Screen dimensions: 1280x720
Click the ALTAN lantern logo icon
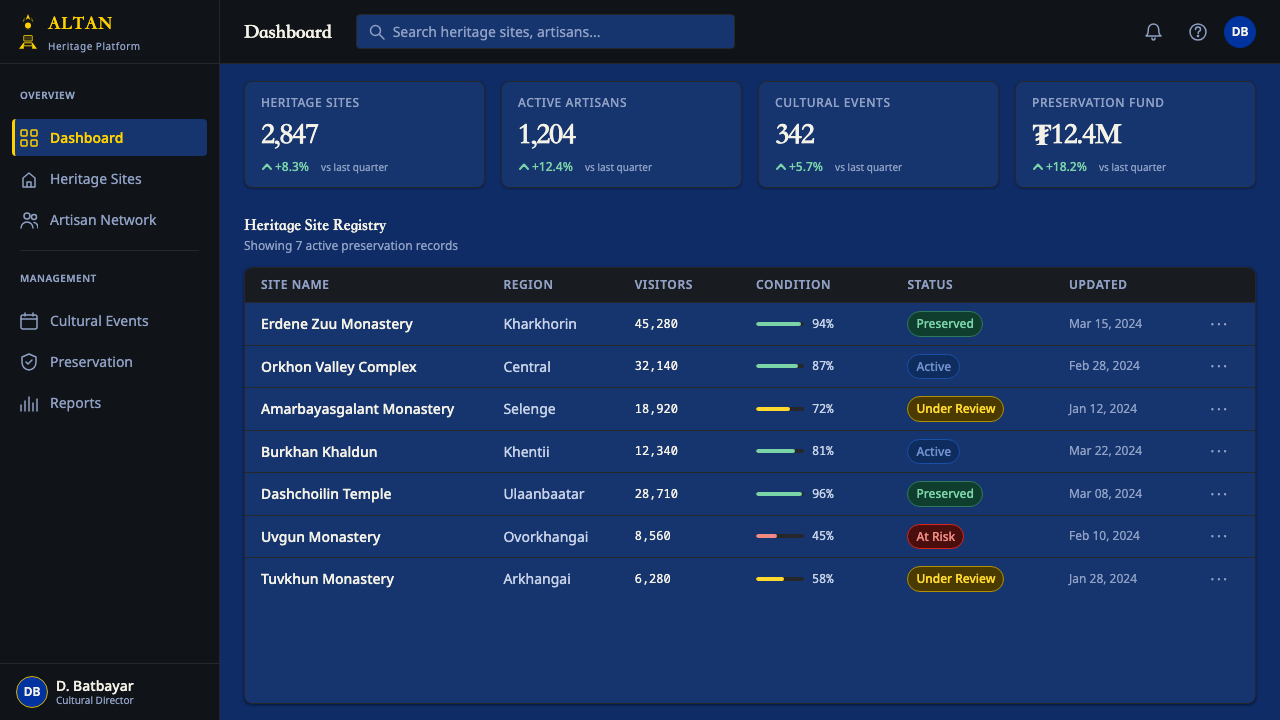[28, 32]
